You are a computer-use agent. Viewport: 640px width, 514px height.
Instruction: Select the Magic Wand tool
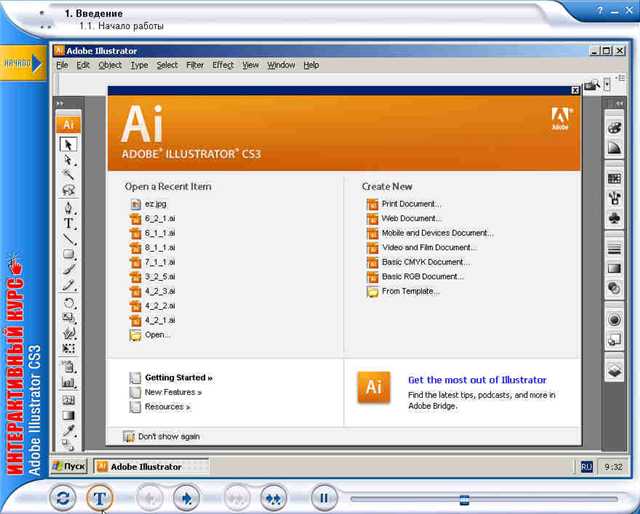68,175
